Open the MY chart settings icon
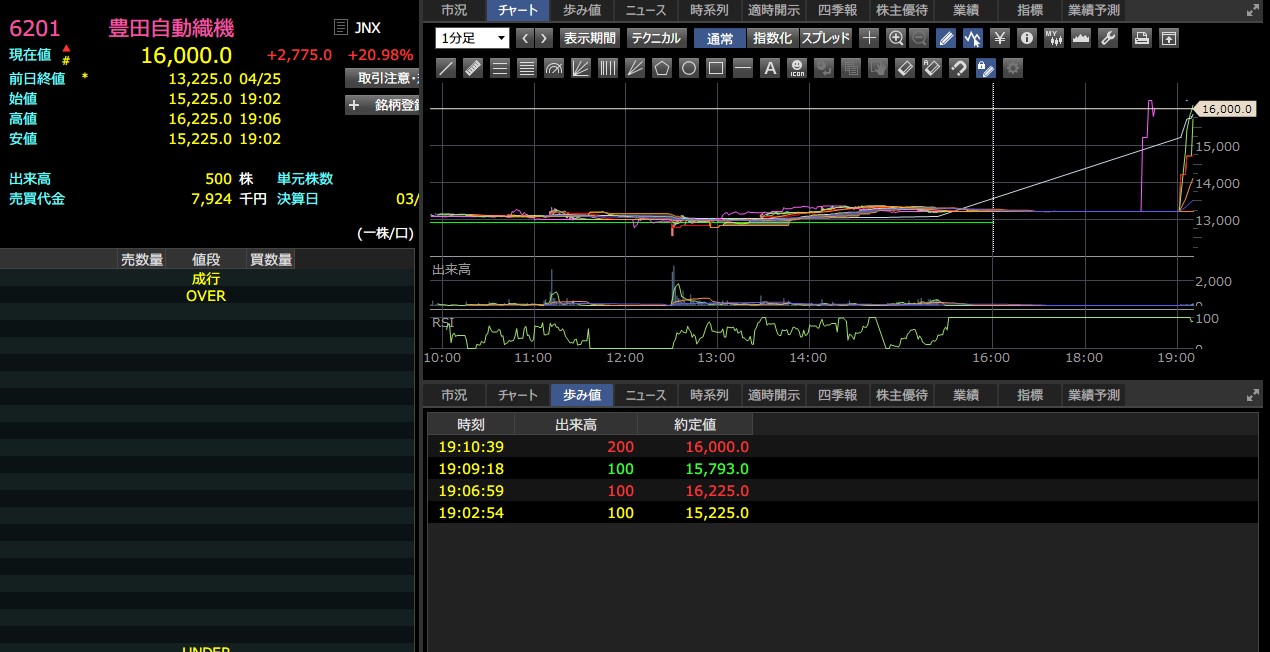This screenshot has width=1270, height=652. pyautogui.click(x=1053, y=38)
